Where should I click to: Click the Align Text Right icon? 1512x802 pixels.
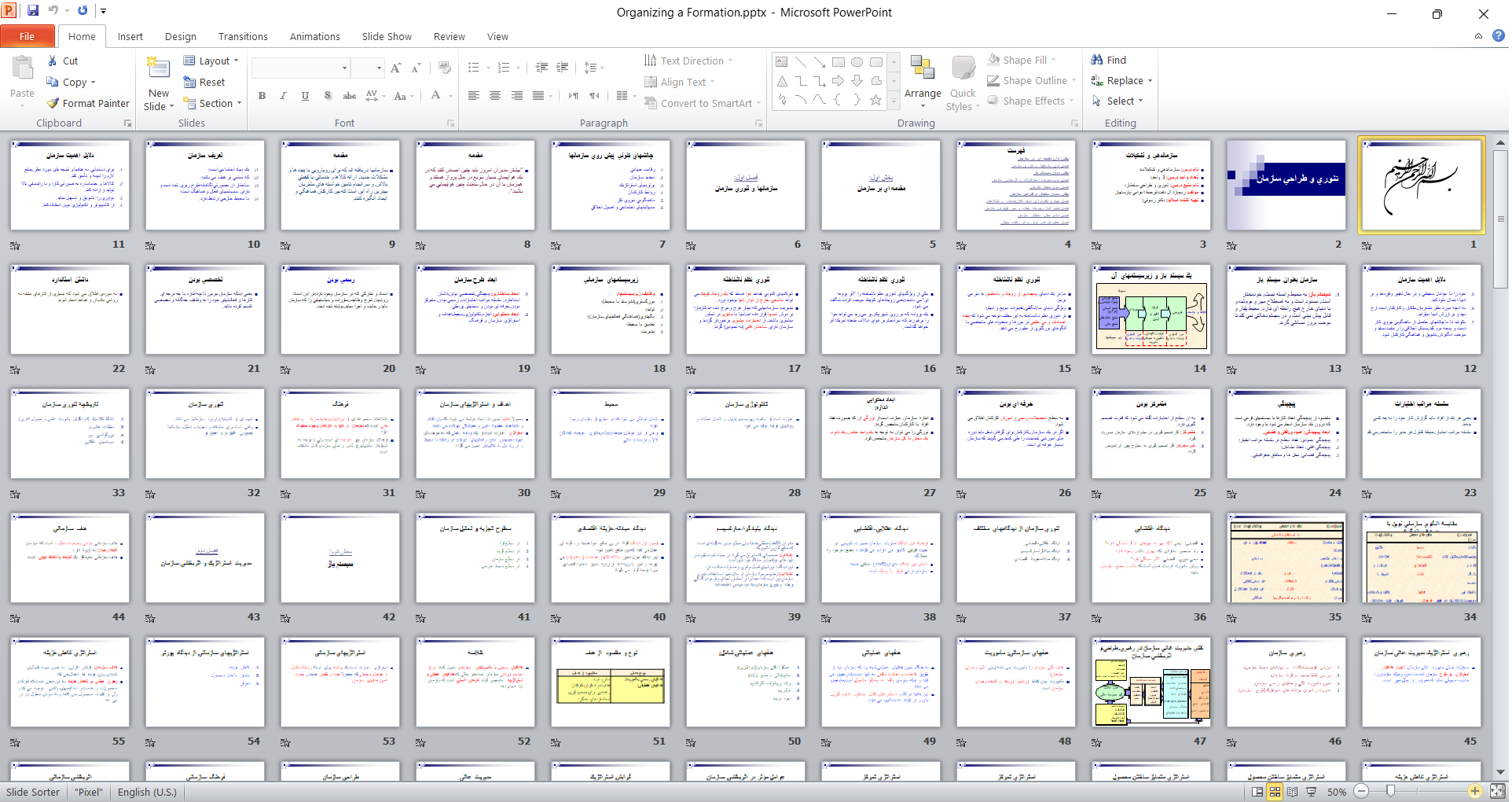click(x=517, y=96)
